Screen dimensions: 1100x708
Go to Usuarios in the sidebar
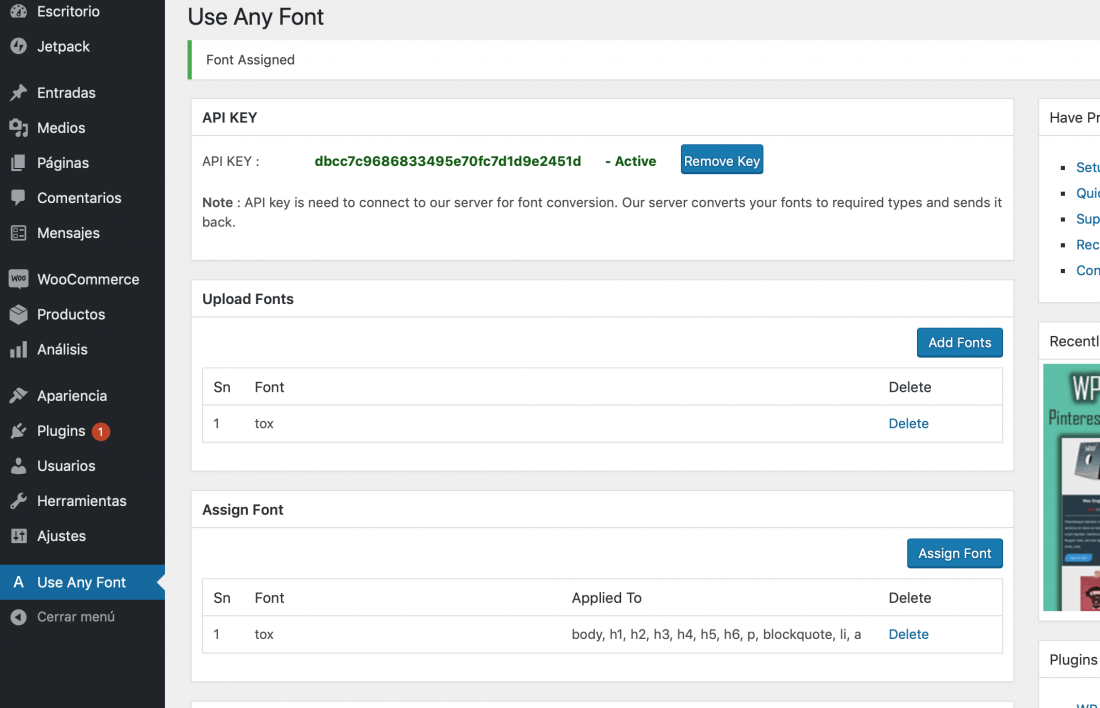pyautogui.click(x=66, y=466)
